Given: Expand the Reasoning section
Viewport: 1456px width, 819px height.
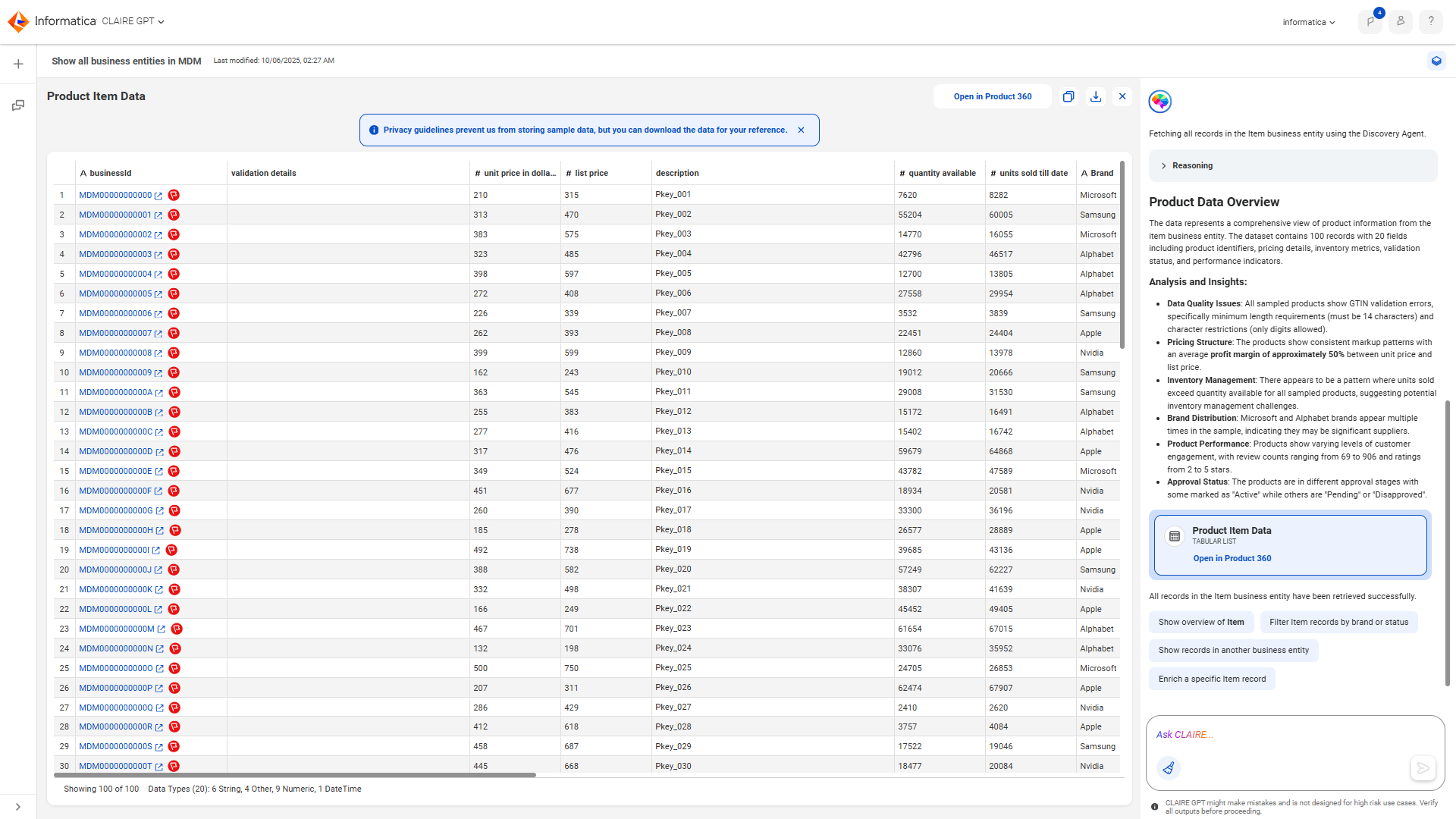Looking at the screenshot, I should pyautogui.click(x=1293, y=165).
